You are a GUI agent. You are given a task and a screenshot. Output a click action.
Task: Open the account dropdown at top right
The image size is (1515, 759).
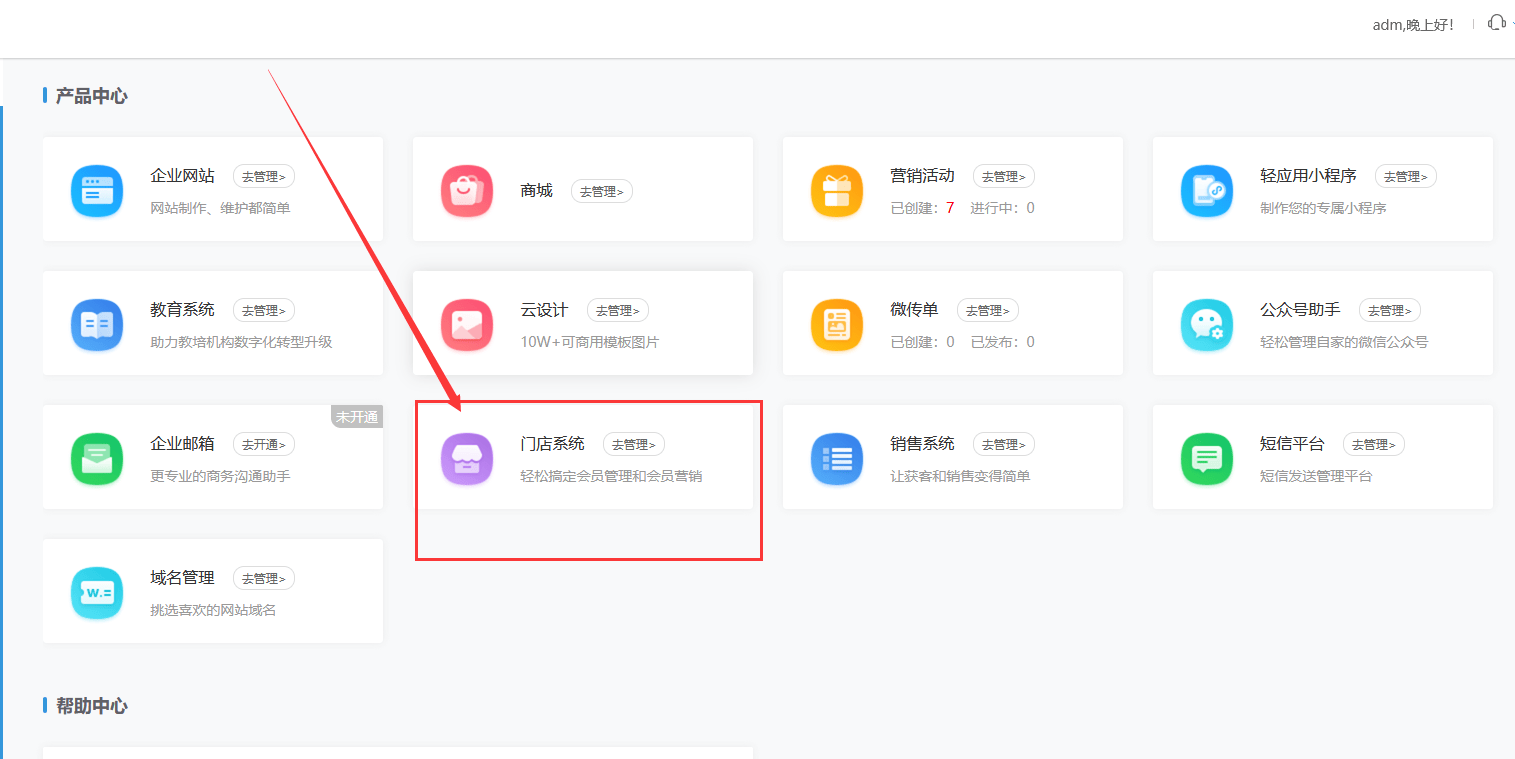[1413, 24]
